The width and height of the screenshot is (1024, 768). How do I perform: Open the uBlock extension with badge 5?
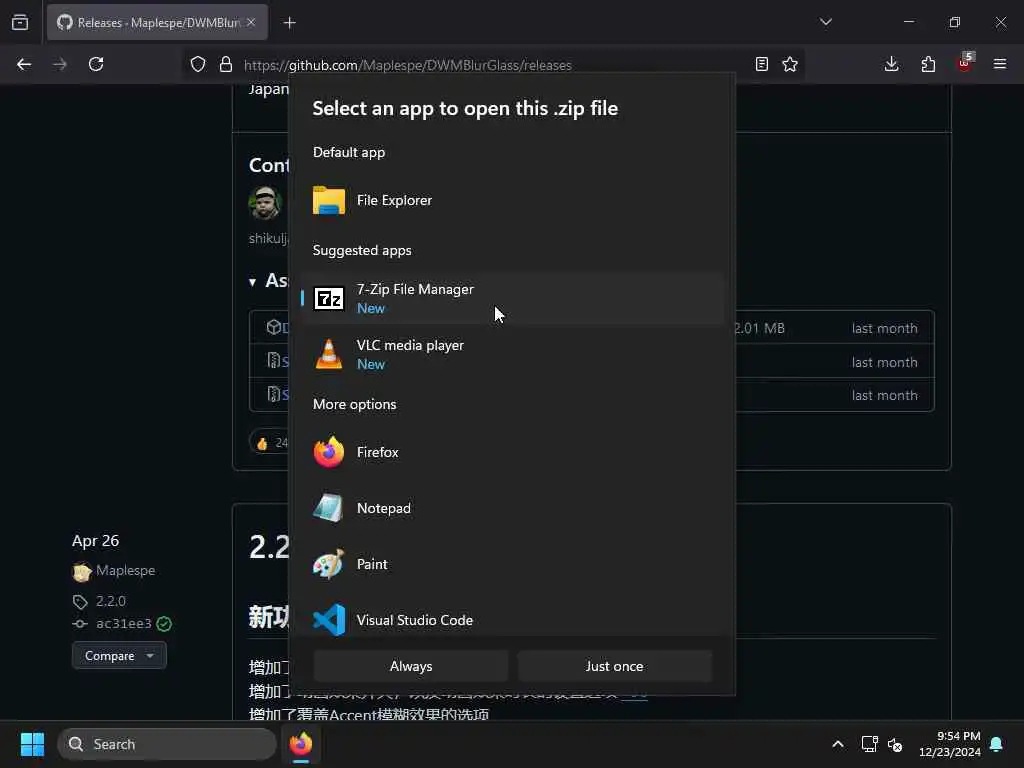(965, 63)
